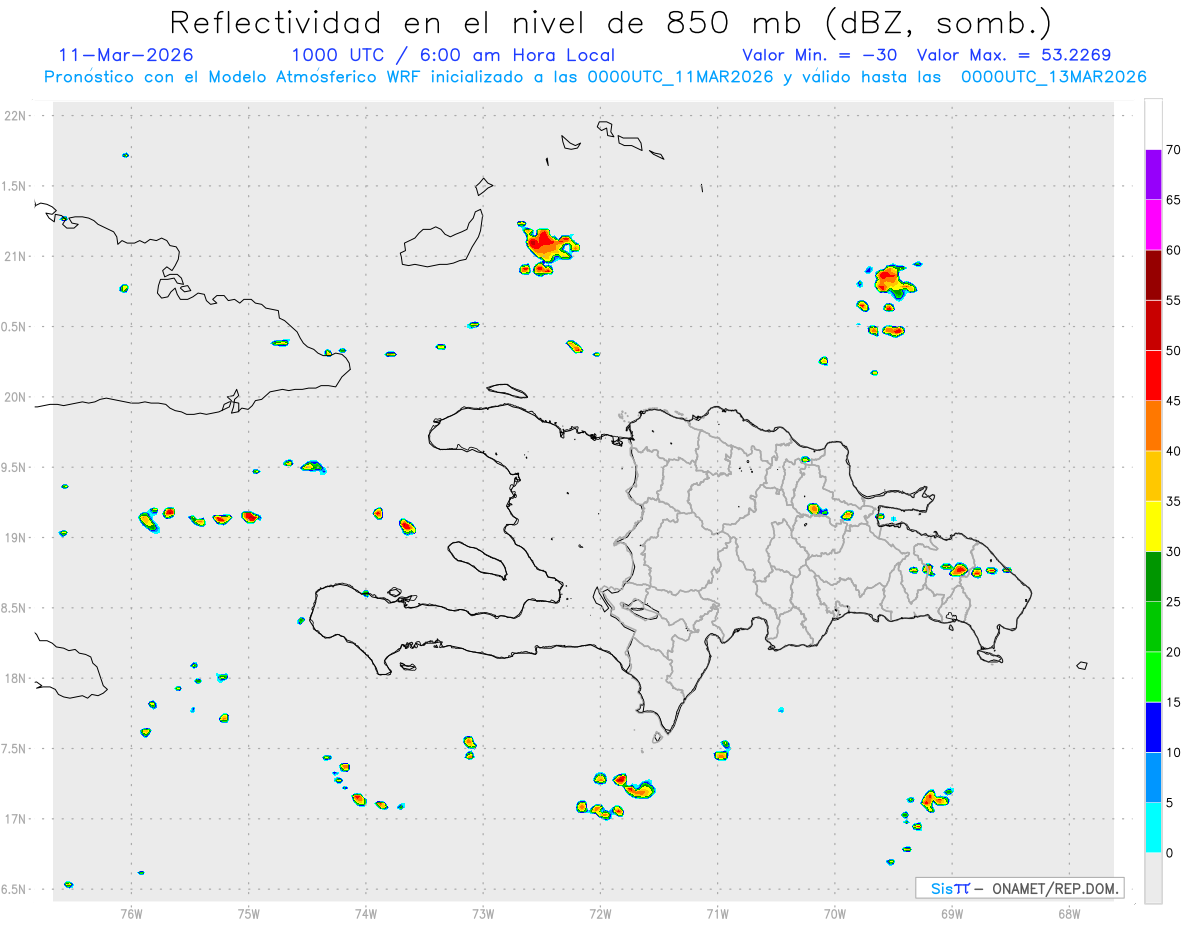
Task: Click the dark red 55–60 dBZ swatch
Action: (1153, 275)
